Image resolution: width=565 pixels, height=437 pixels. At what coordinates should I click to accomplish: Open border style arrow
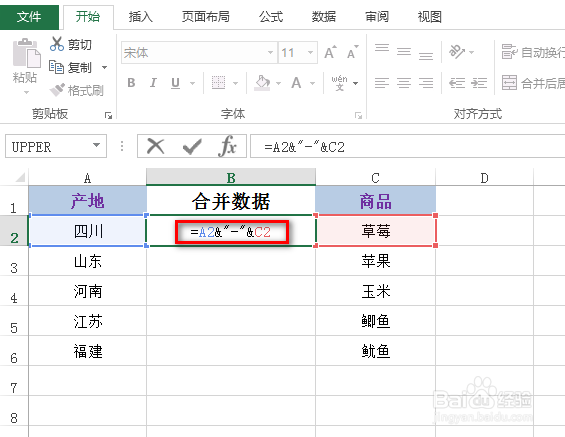tap(235, 83)
